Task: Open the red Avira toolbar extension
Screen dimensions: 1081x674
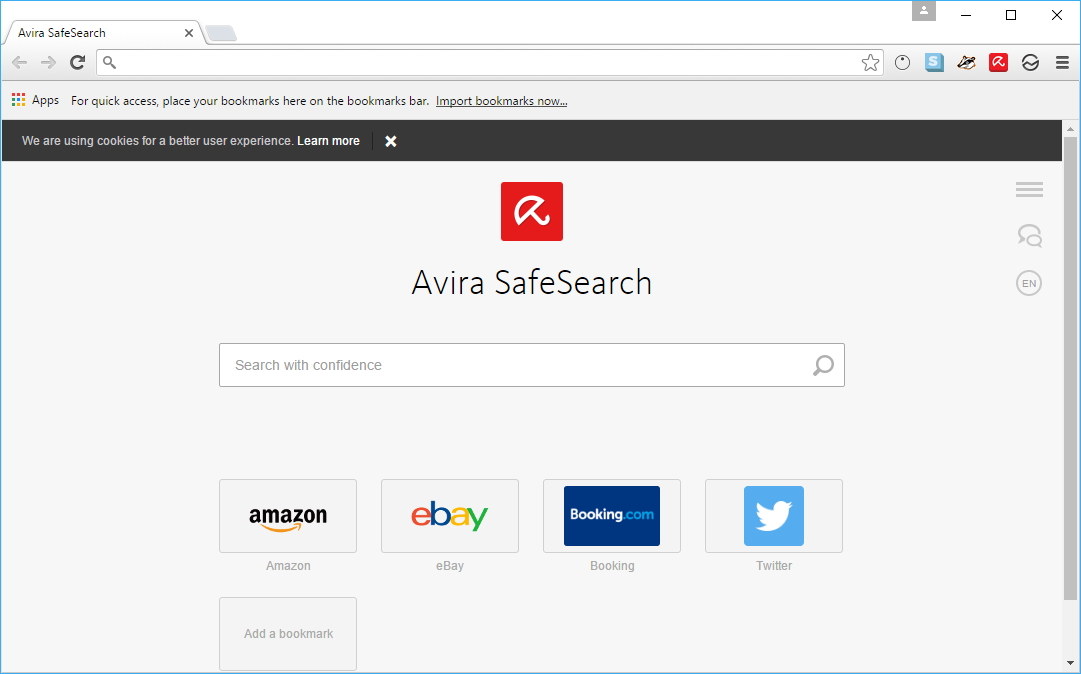Action: pyautogui.click(x=998, y=63)
